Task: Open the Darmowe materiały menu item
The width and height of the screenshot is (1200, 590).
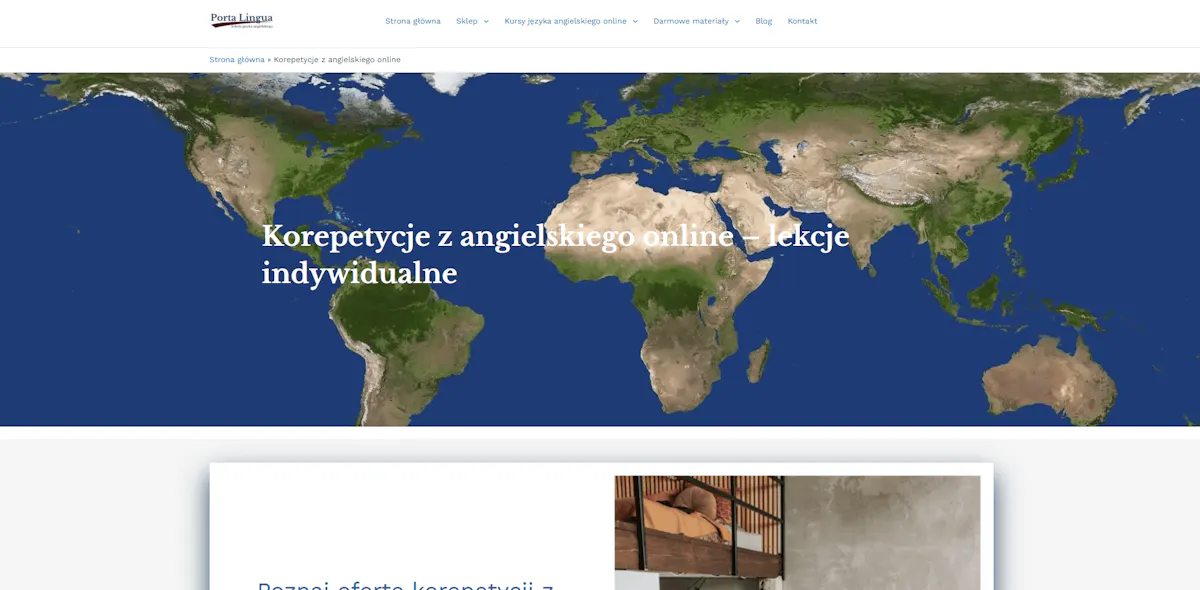Action: (x=691, y=21)
